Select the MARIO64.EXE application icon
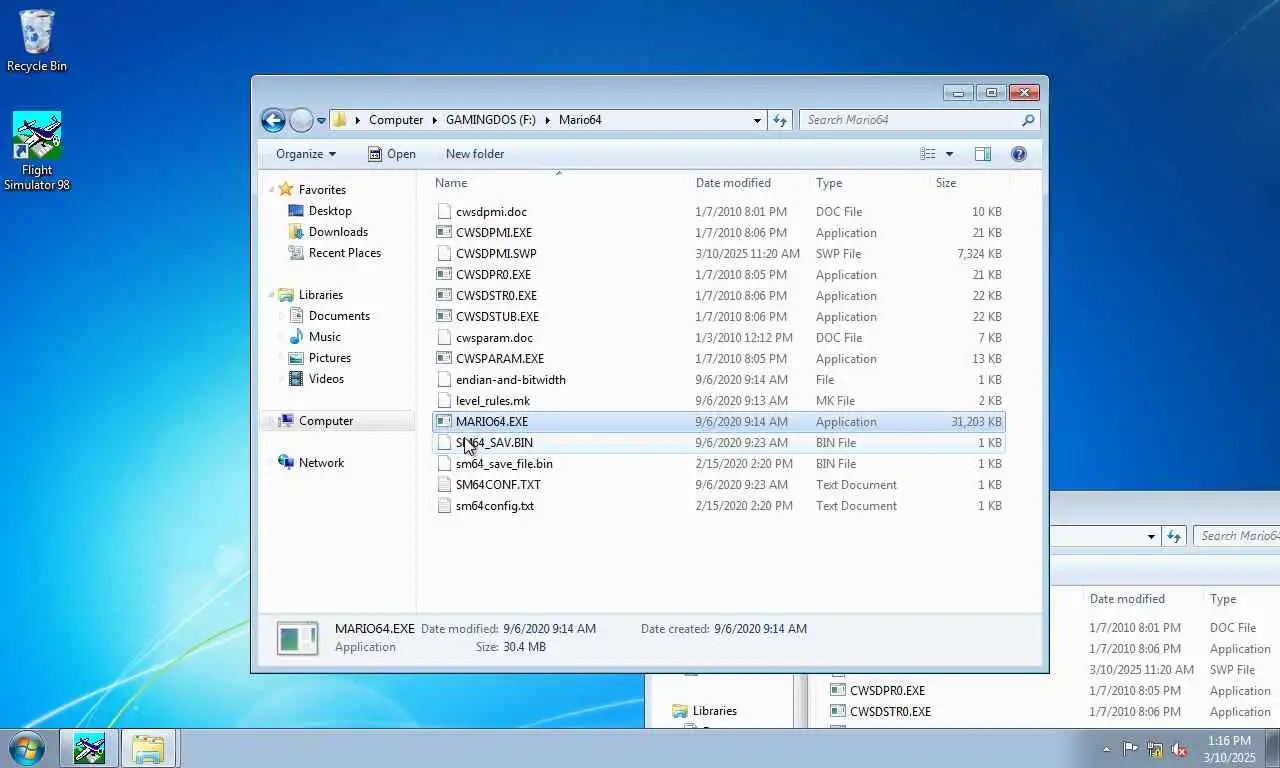 pyautogui.click(x=445, y=422)
